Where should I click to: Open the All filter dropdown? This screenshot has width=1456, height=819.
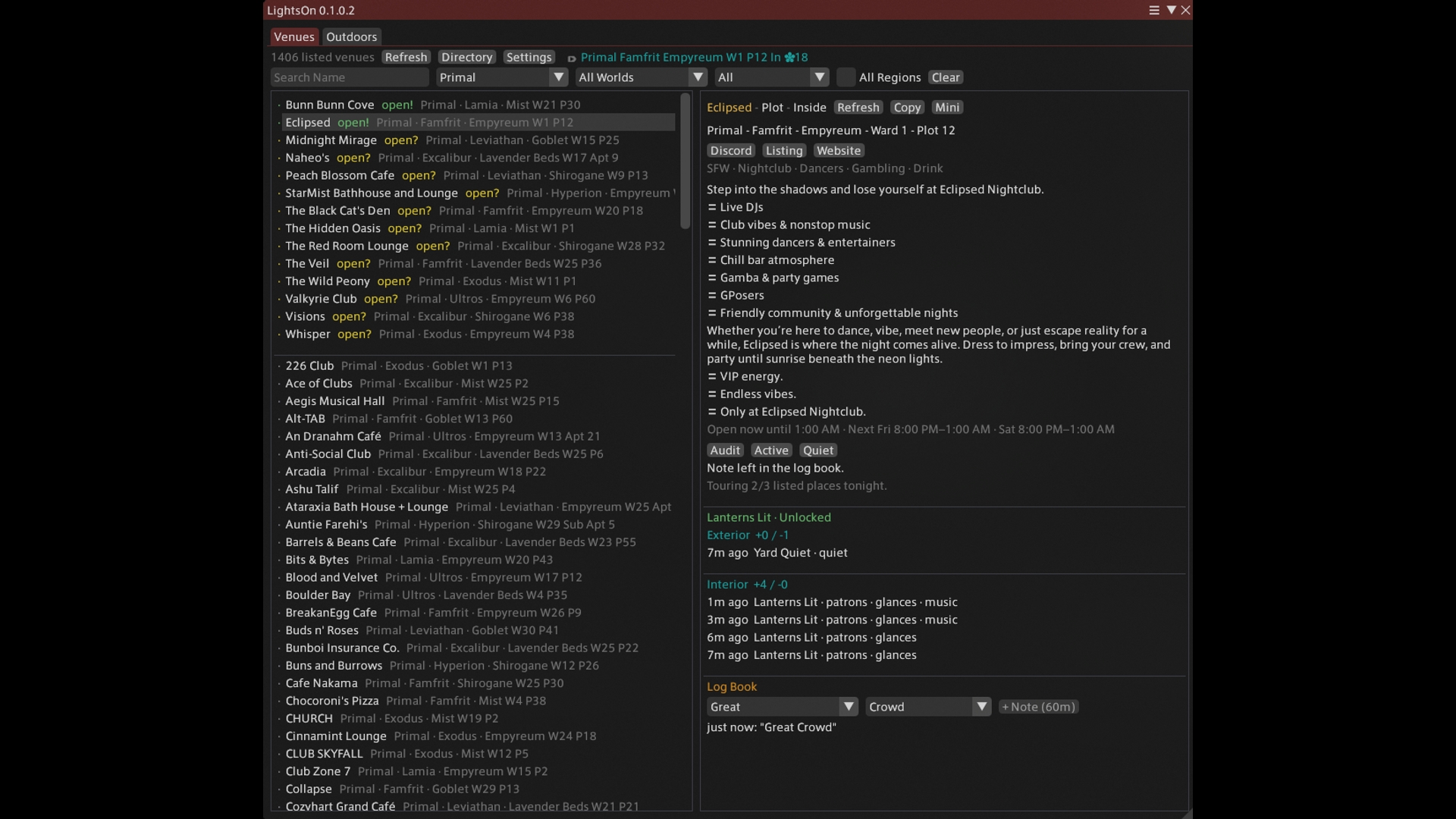(x=771, y=77)
